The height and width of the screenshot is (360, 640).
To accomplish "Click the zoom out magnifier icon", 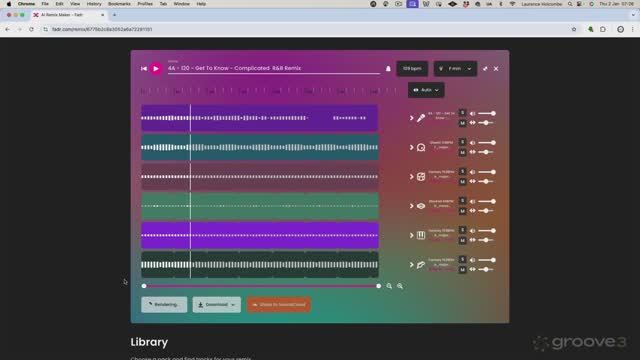I will [x=389, y=286].
